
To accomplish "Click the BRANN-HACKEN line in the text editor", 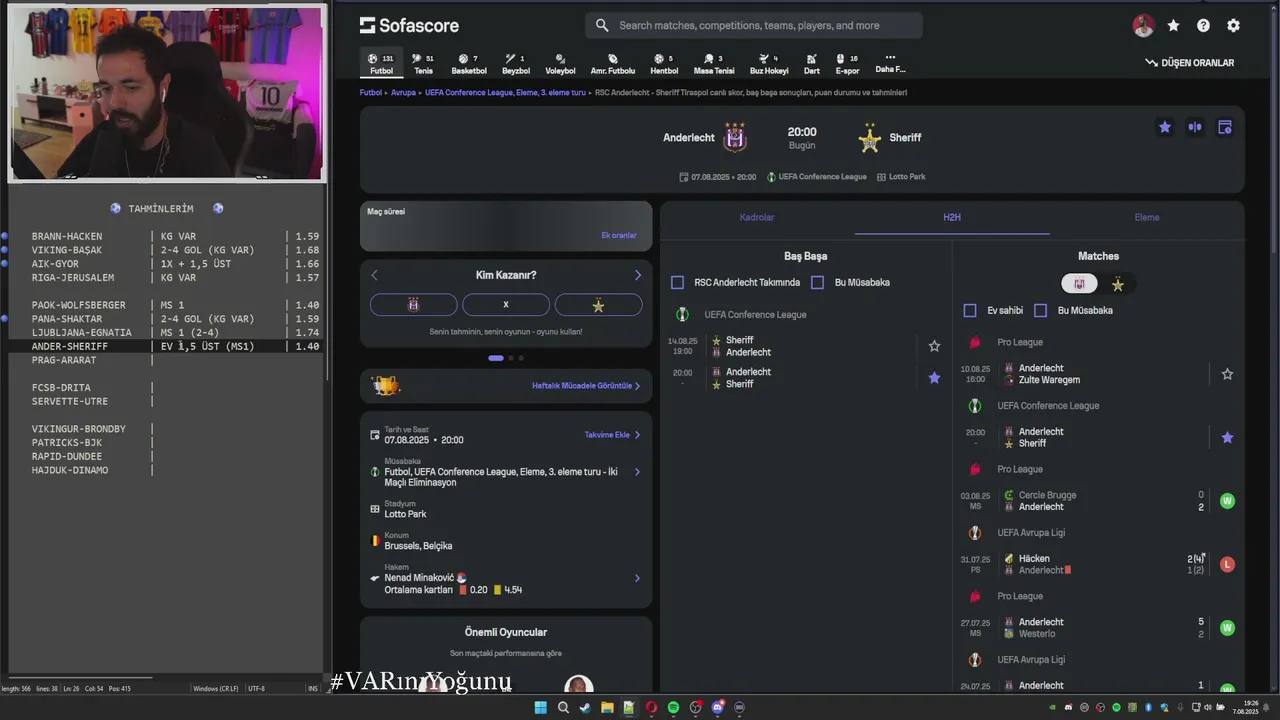I will [x=166, y=237].
